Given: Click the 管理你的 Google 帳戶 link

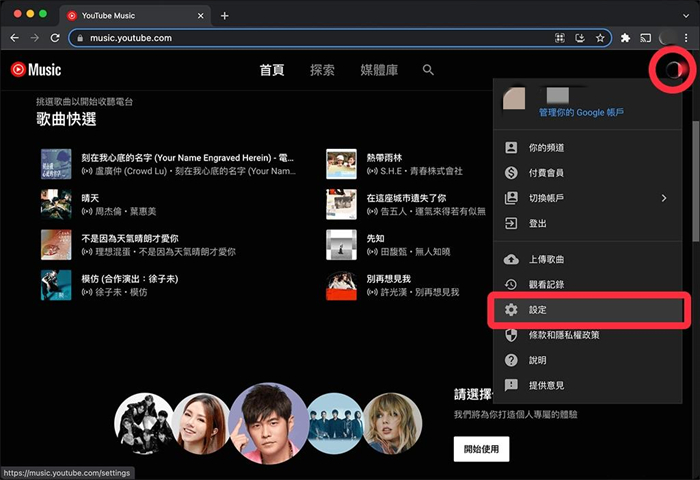Looking at the screenshot, I should [x=580, y=113].
